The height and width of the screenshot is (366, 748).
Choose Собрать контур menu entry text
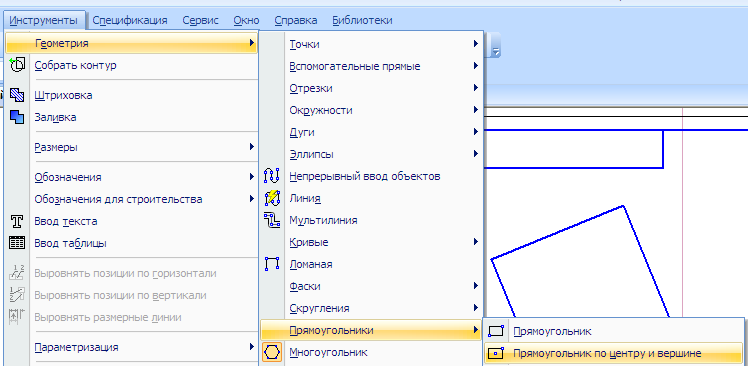75,65
